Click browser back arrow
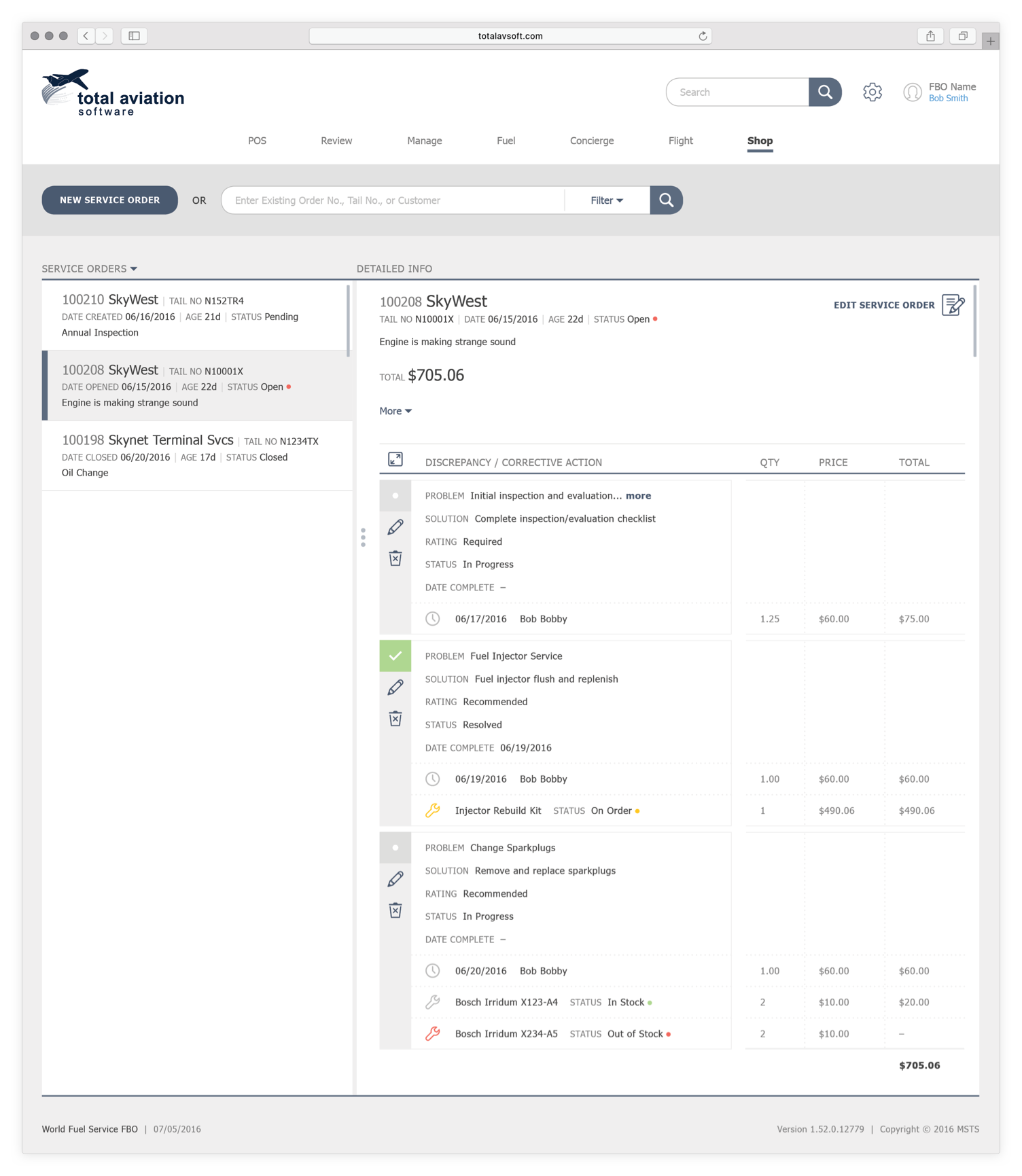 86,36
